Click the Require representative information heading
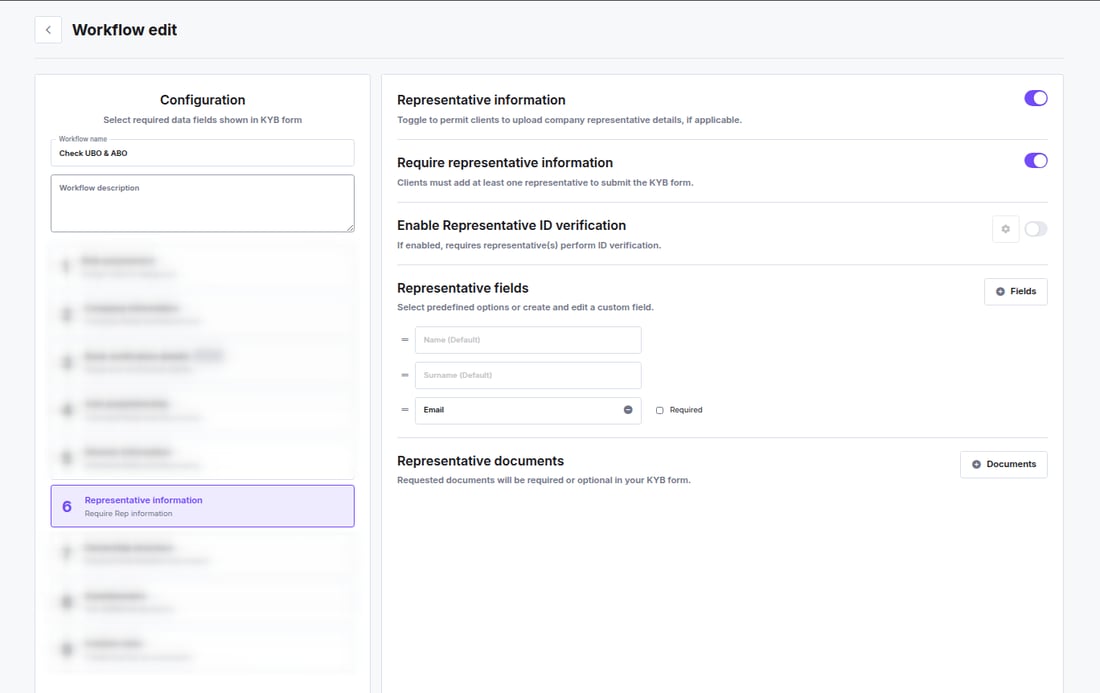The width and height of the screenshot is (1100, 693). [x=505, y=163]
